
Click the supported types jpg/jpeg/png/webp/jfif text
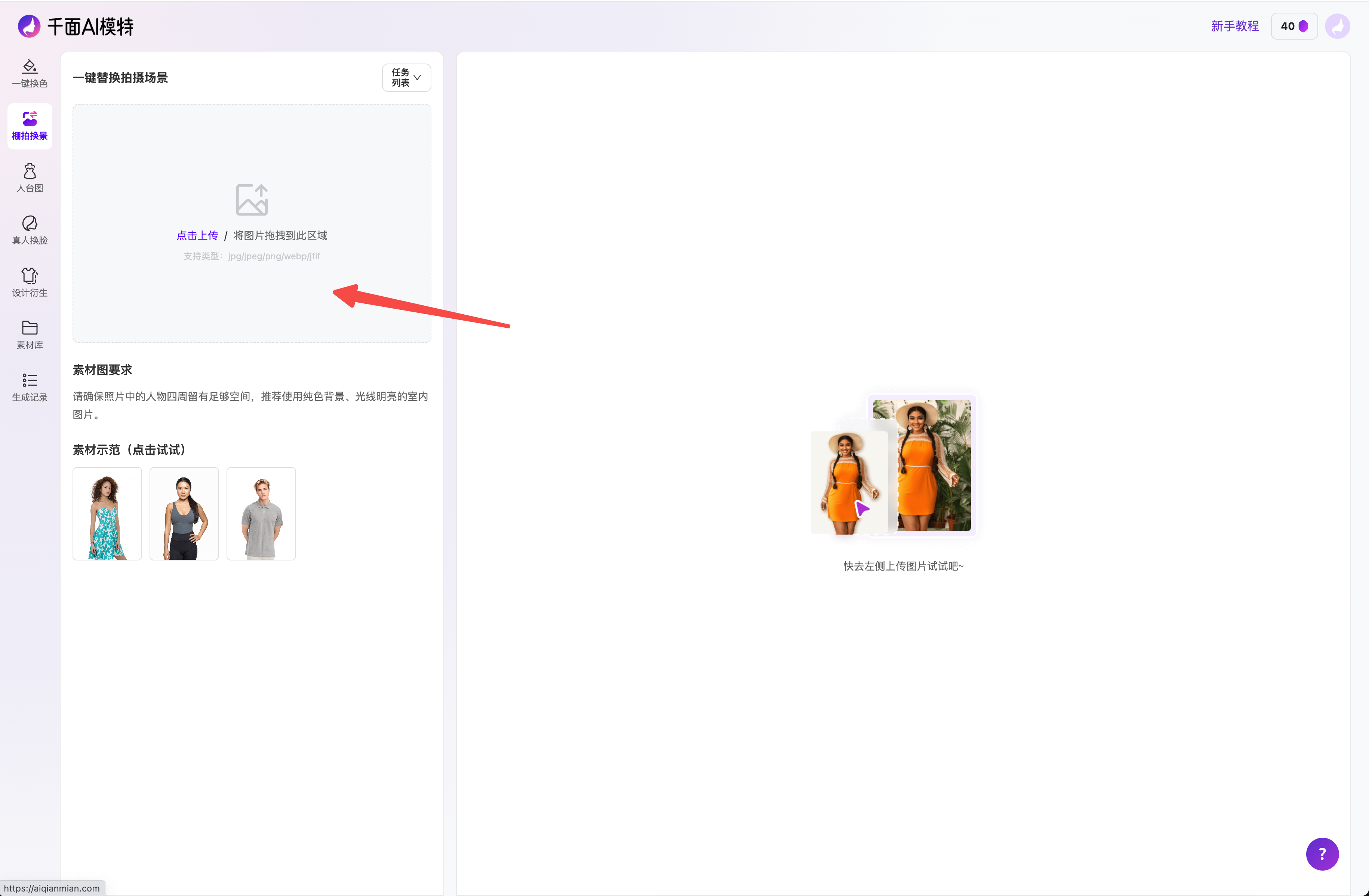pos(252,256)
